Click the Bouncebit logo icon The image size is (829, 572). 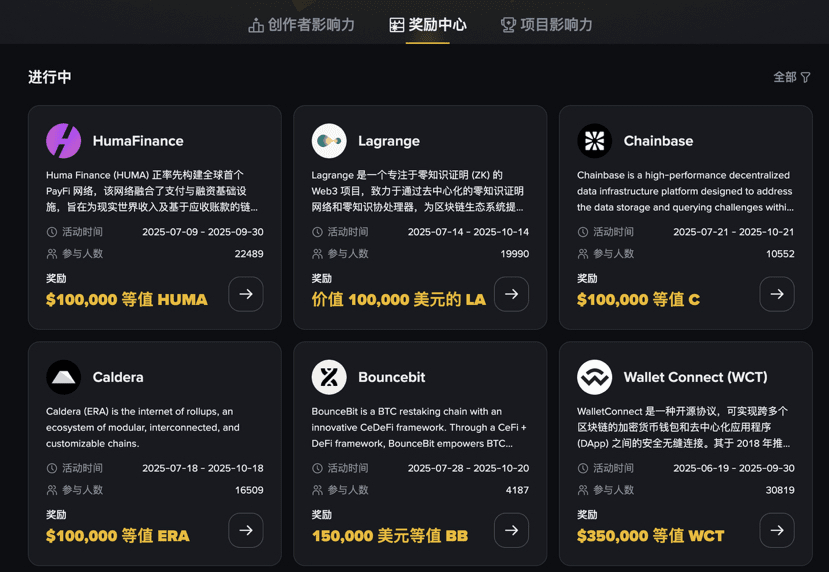pyautogui.click(x=329, y=377)
